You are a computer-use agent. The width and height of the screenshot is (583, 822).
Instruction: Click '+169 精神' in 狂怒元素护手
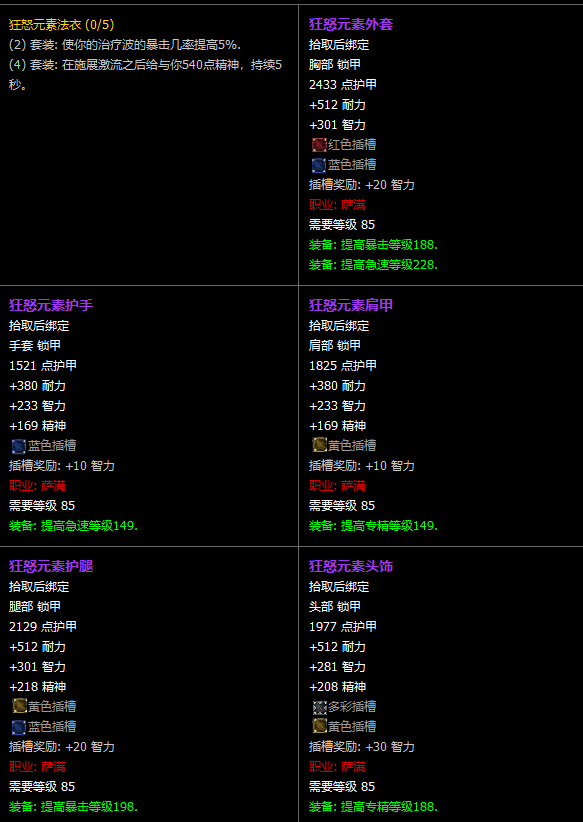click(x=37, y=426)
